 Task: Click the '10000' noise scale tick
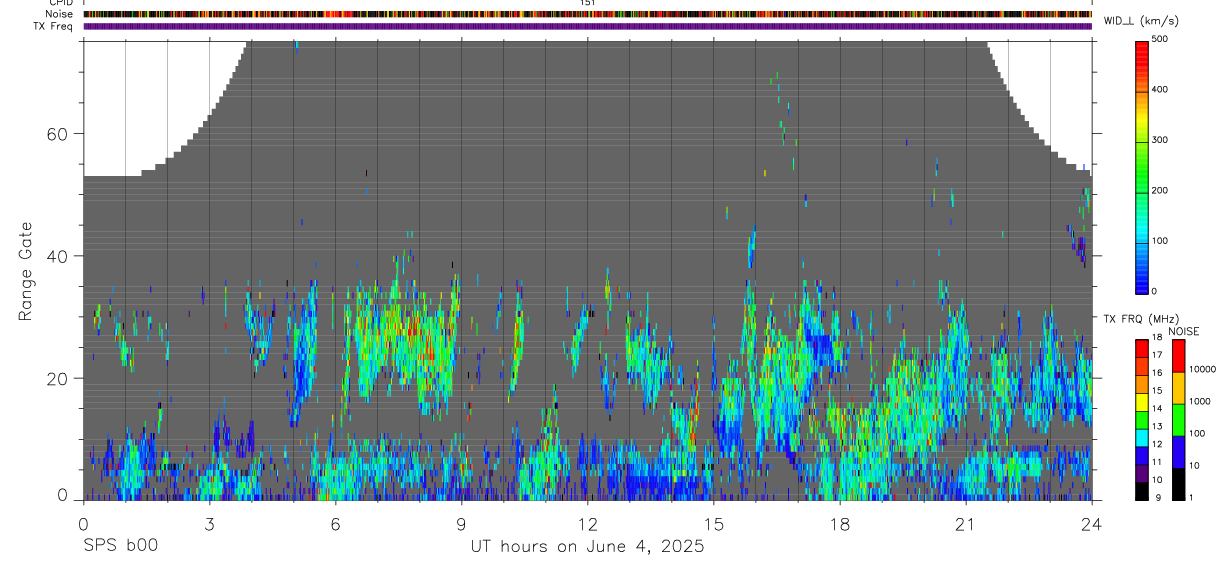tap(1203, 370)
